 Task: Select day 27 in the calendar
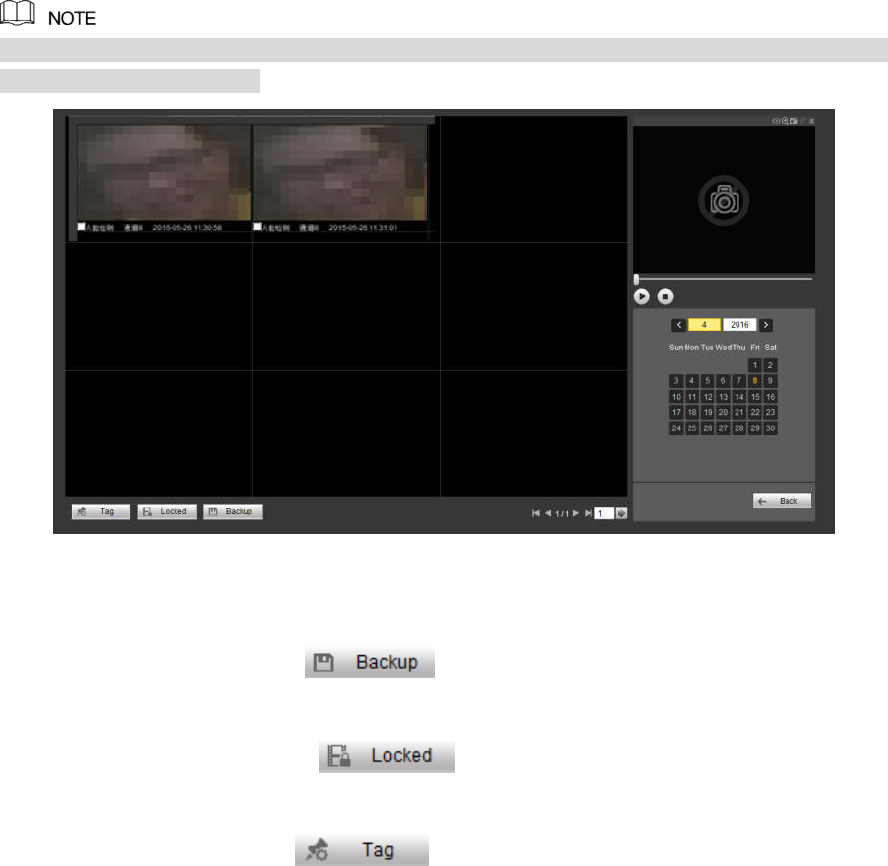(x=723, y=428)
